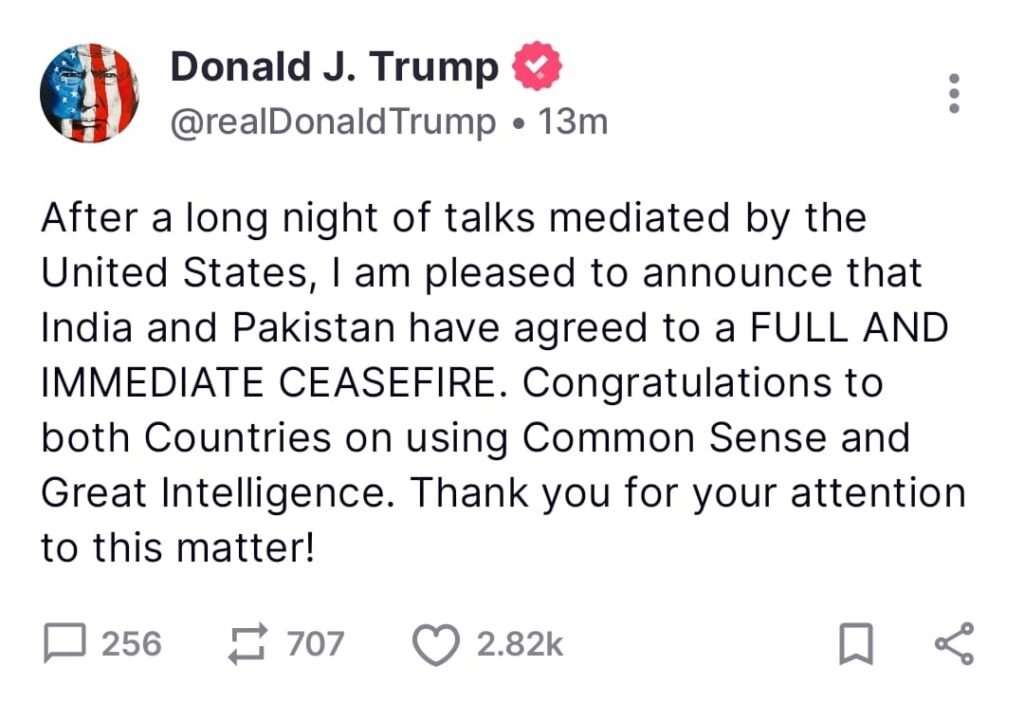This screenshot has width=1024, height=703.
Task: View the 707 reposts count
Action: pos(315,644)
